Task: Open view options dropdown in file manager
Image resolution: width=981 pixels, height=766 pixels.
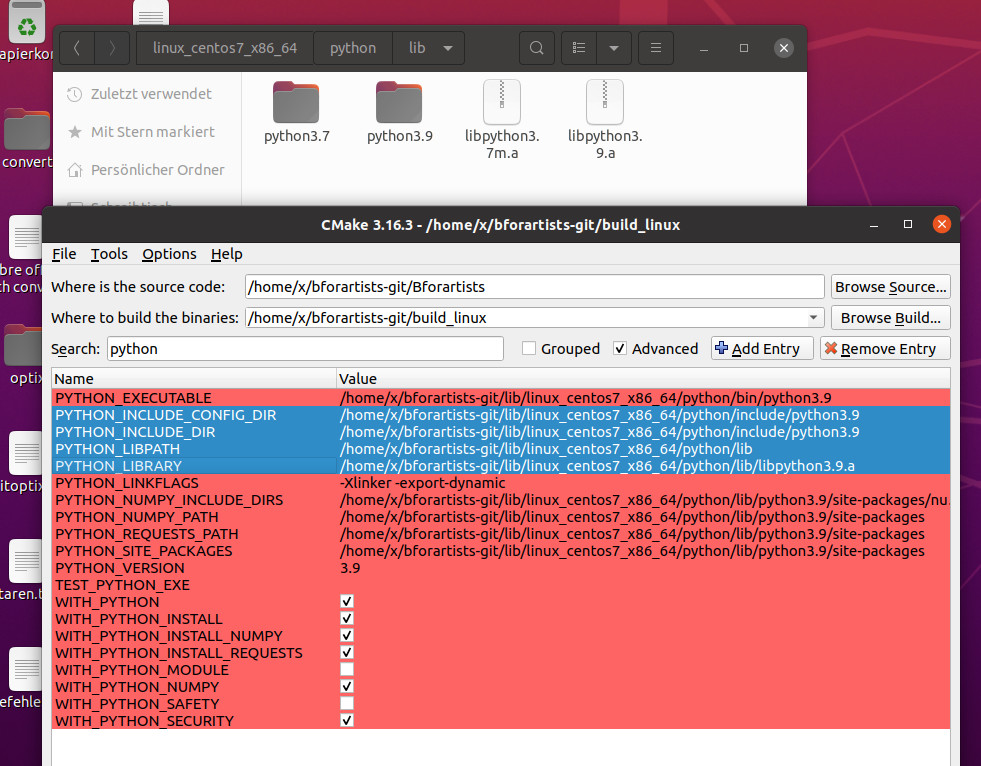Action: coord(614,48)
